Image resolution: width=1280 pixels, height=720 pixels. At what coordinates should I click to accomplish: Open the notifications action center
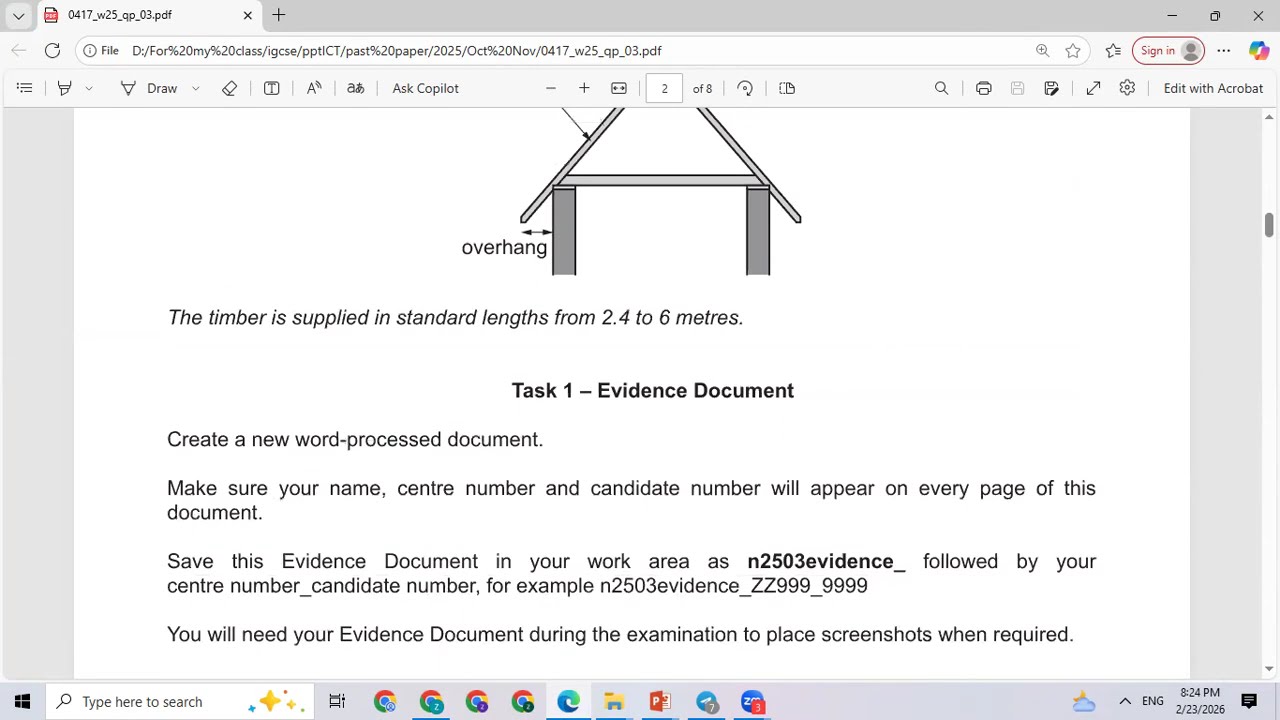click(1249, 701)
